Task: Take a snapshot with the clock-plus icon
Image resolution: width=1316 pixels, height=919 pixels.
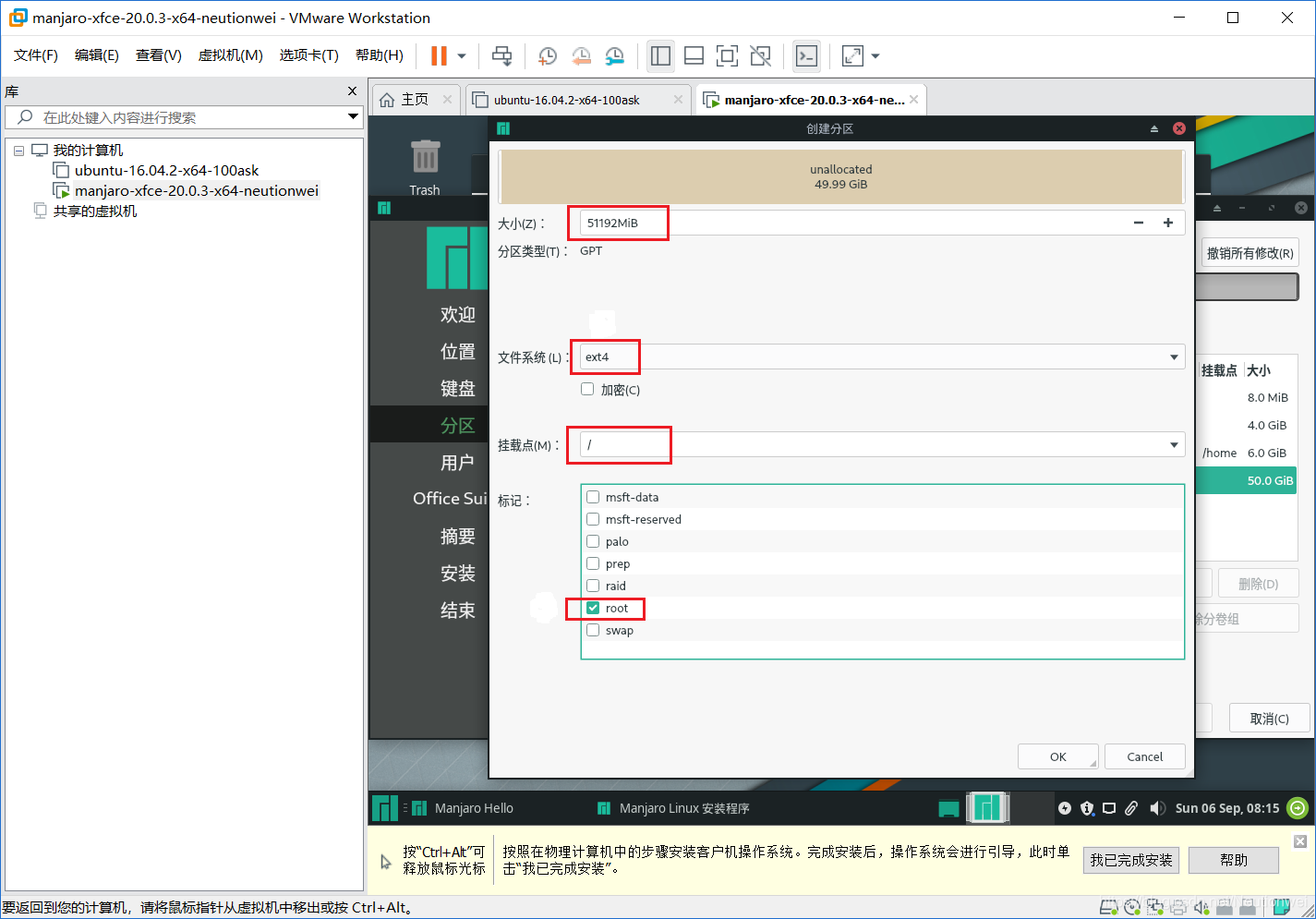Action: tap(547, 56)
